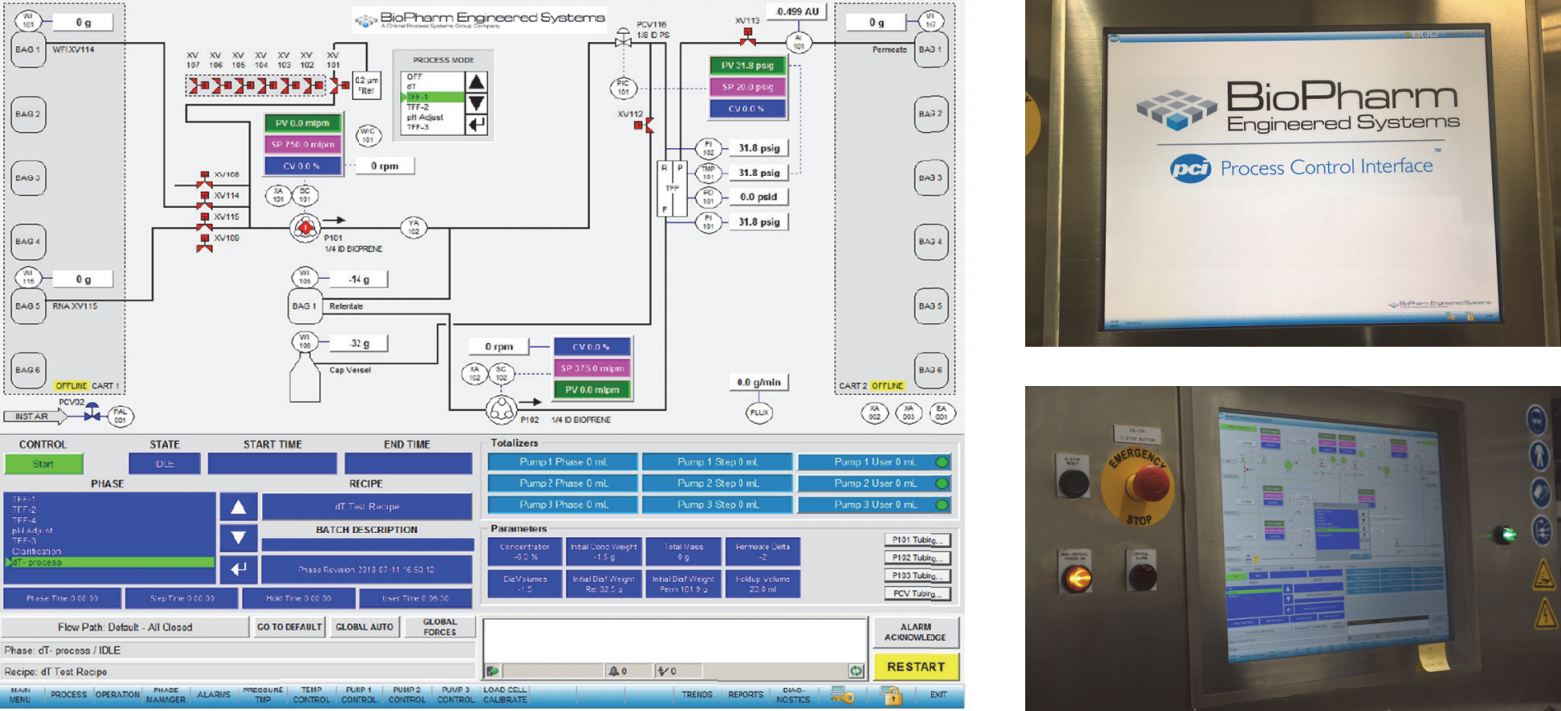Click the GO TO DEFAULT button
This screenshot has height=711, width=1561.
pos(288,627)
